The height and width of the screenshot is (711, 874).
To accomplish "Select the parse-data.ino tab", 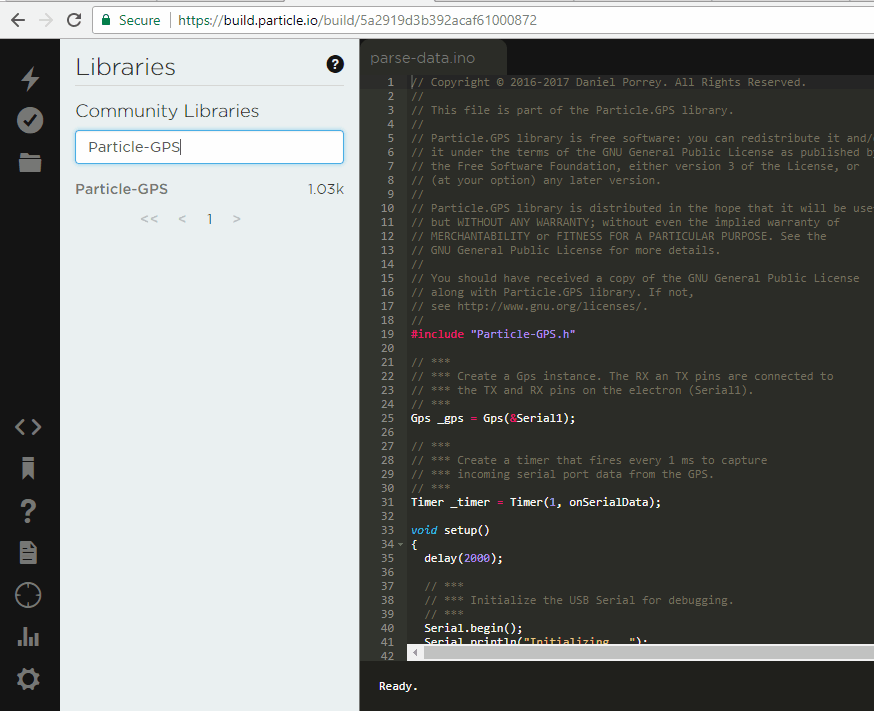I will click(423, 58).
